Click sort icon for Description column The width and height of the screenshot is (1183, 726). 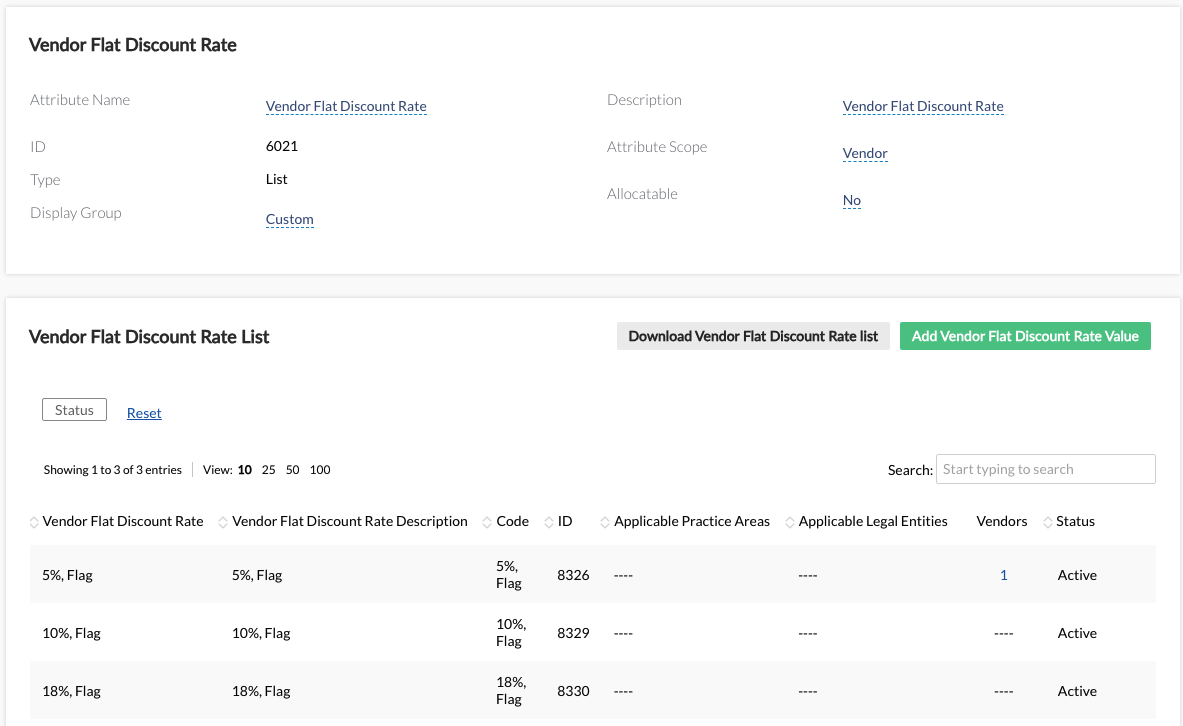pyautogui.click(x=224, y=522)
